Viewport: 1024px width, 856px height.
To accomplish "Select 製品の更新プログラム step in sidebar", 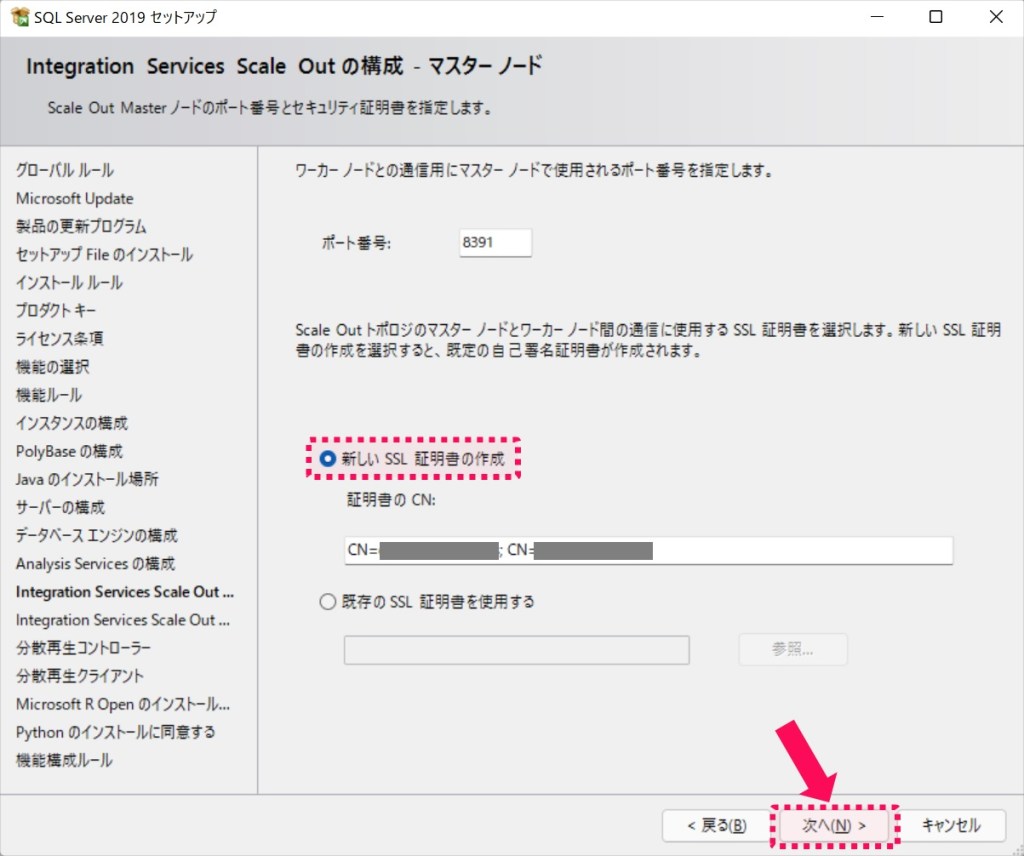I will [81, 227].
